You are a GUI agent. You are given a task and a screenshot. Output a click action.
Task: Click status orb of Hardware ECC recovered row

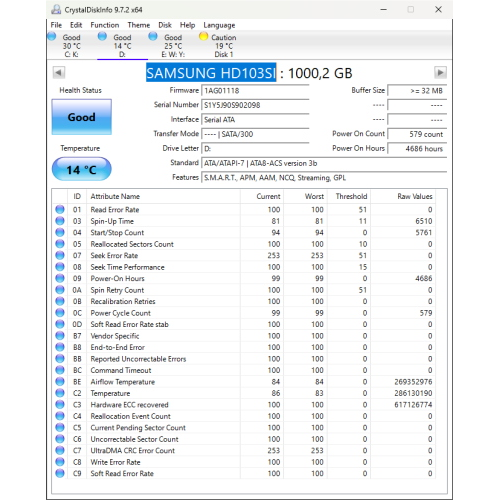coord(60,405)
